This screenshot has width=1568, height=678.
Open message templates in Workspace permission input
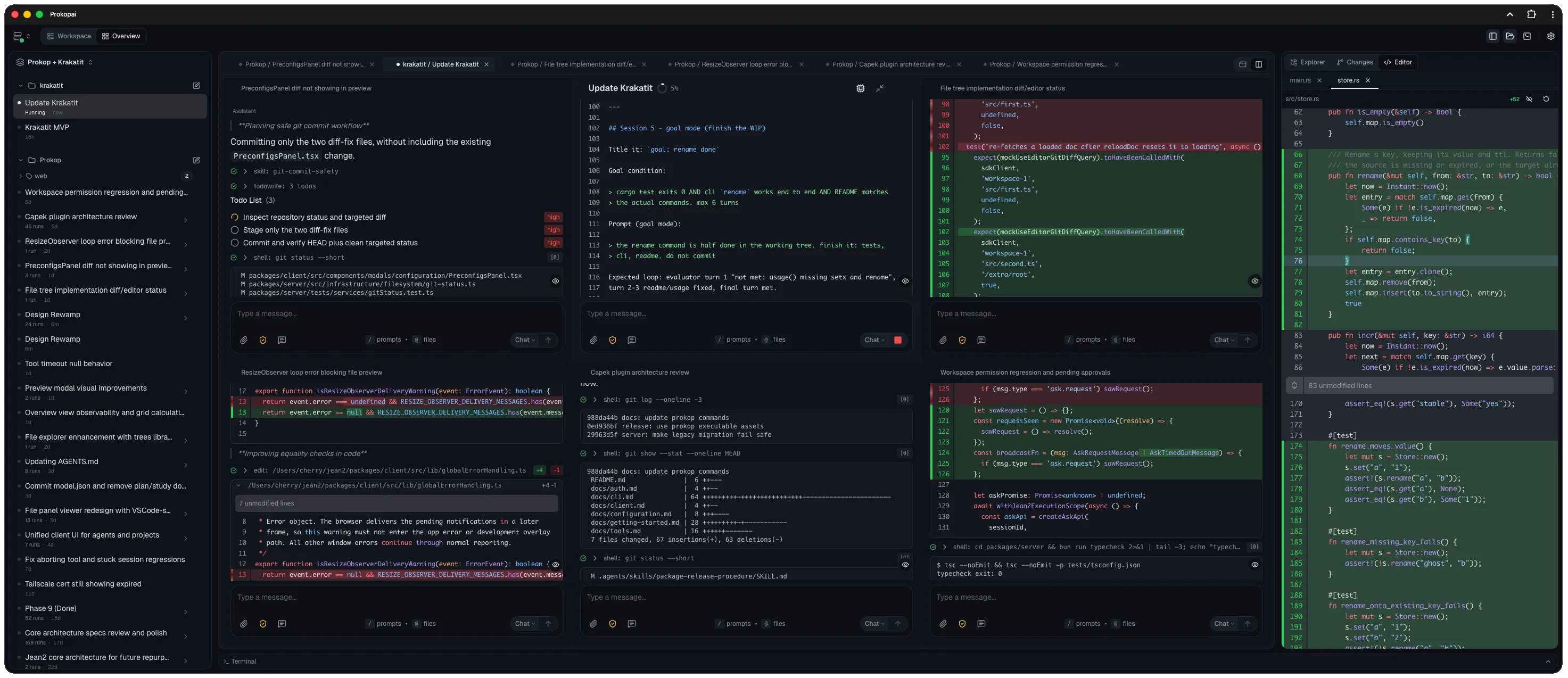pos(981,624)
